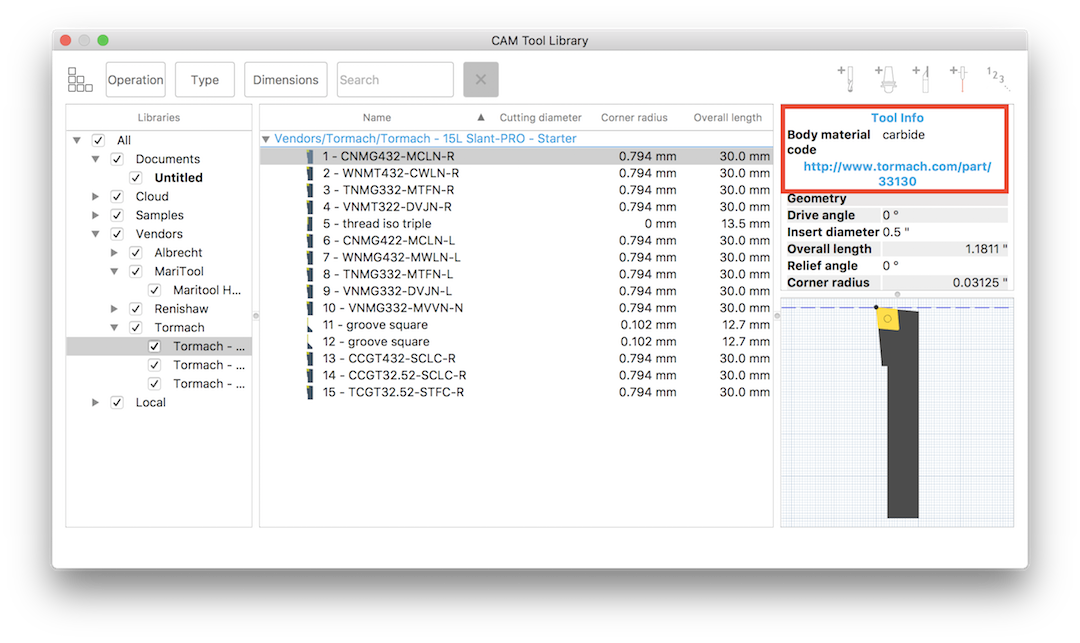Click the Vendors/Tormach 15L Slant-PRO Starter heading

pos(425,139)
